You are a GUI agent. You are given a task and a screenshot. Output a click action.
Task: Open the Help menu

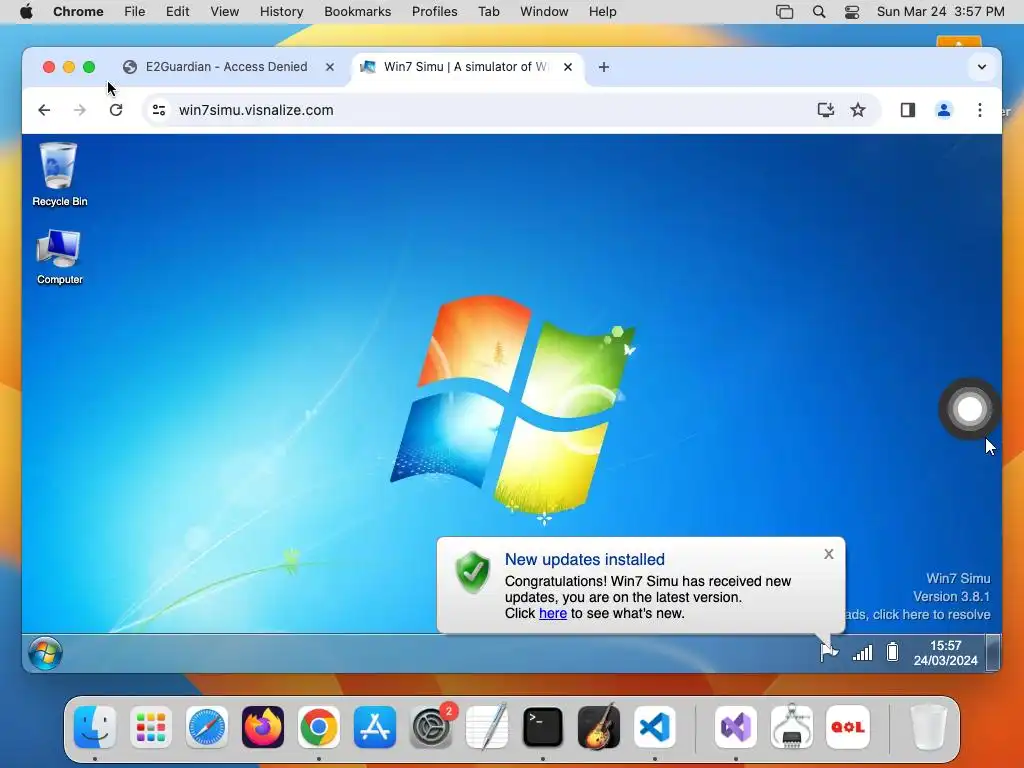tap(602, 12)
